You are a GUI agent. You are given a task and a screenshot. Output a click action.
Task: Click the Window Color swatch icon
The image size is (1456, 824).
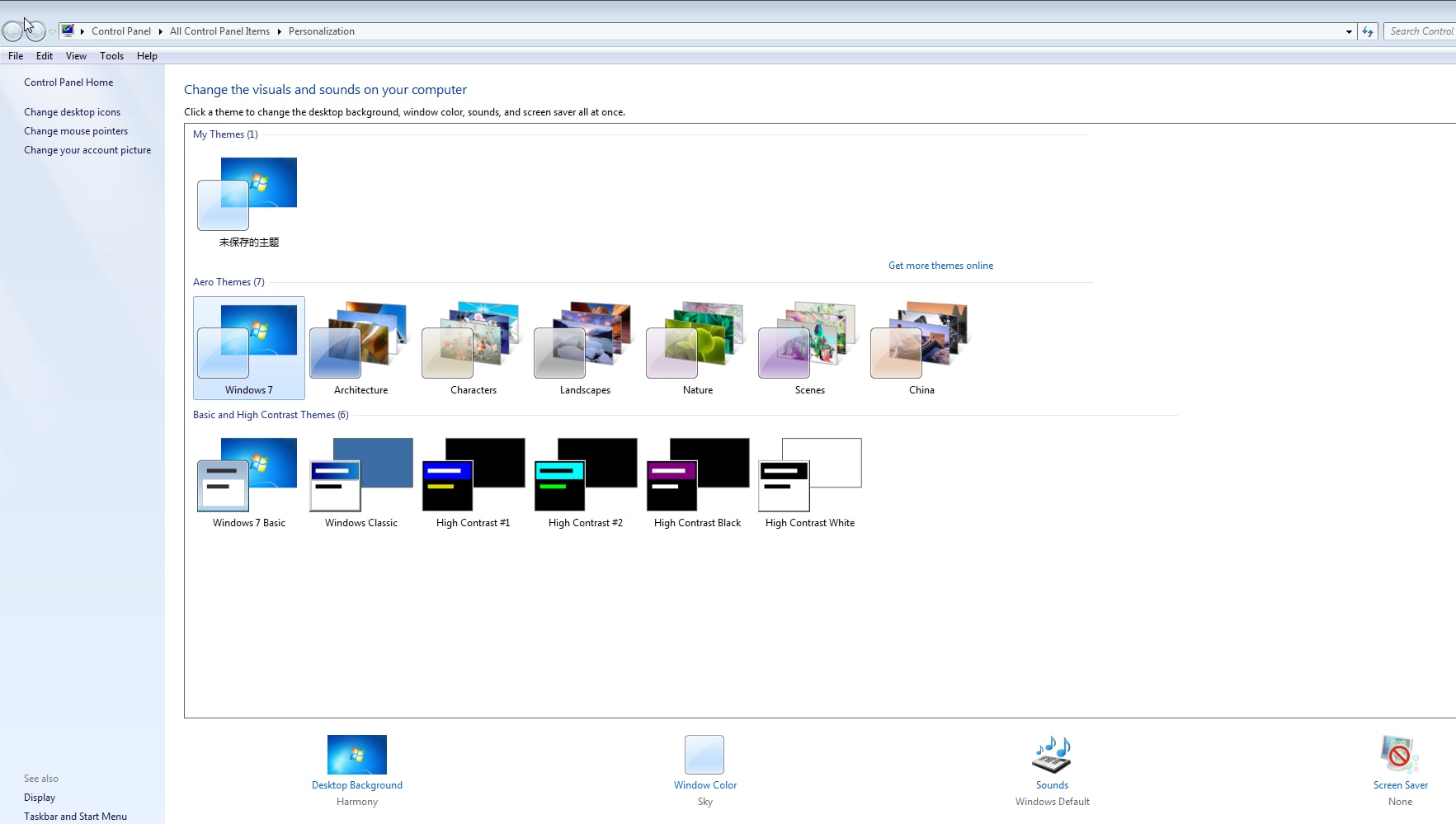click(x=704, y=755)
